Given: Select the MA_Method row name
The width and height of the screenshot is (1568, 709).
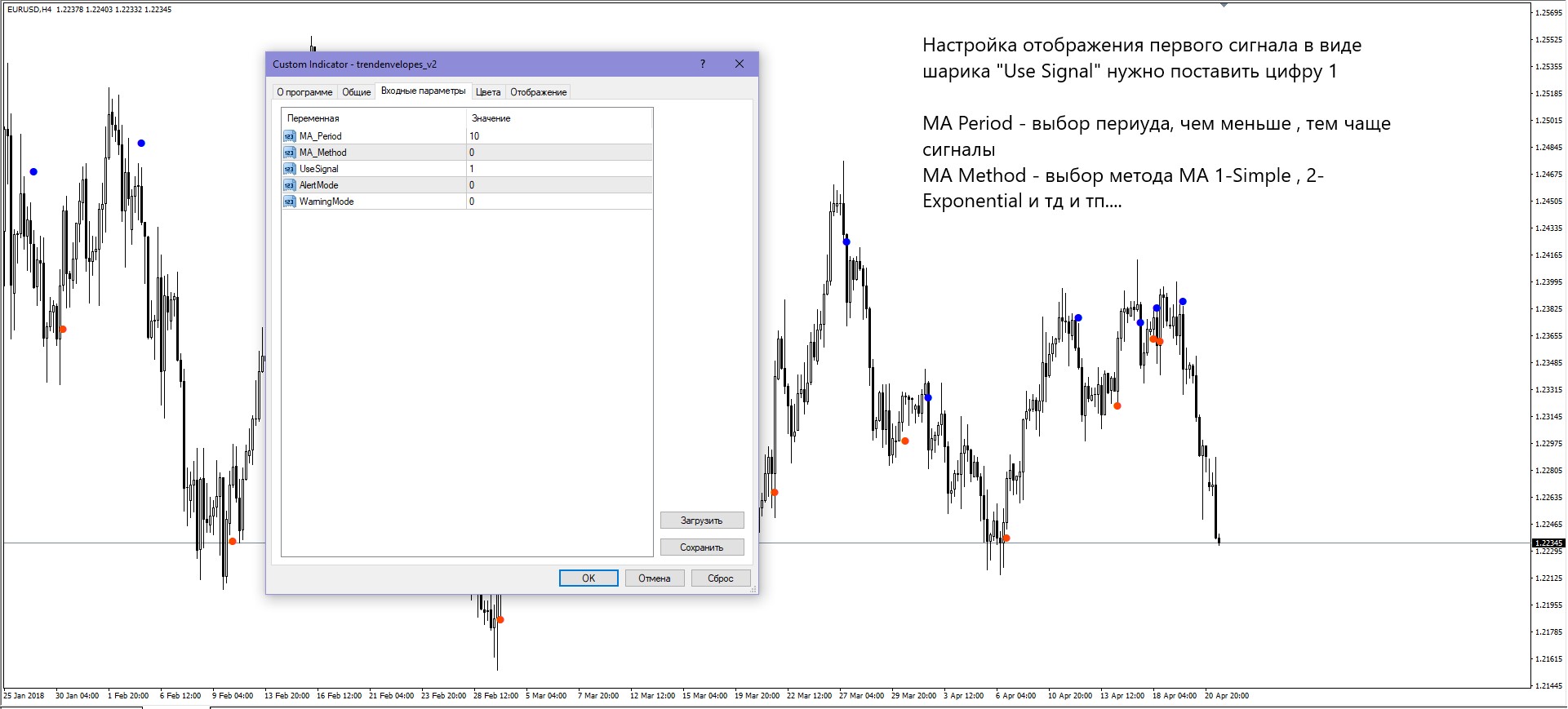Looking at the screenshot, I should (x=322, y=153).
